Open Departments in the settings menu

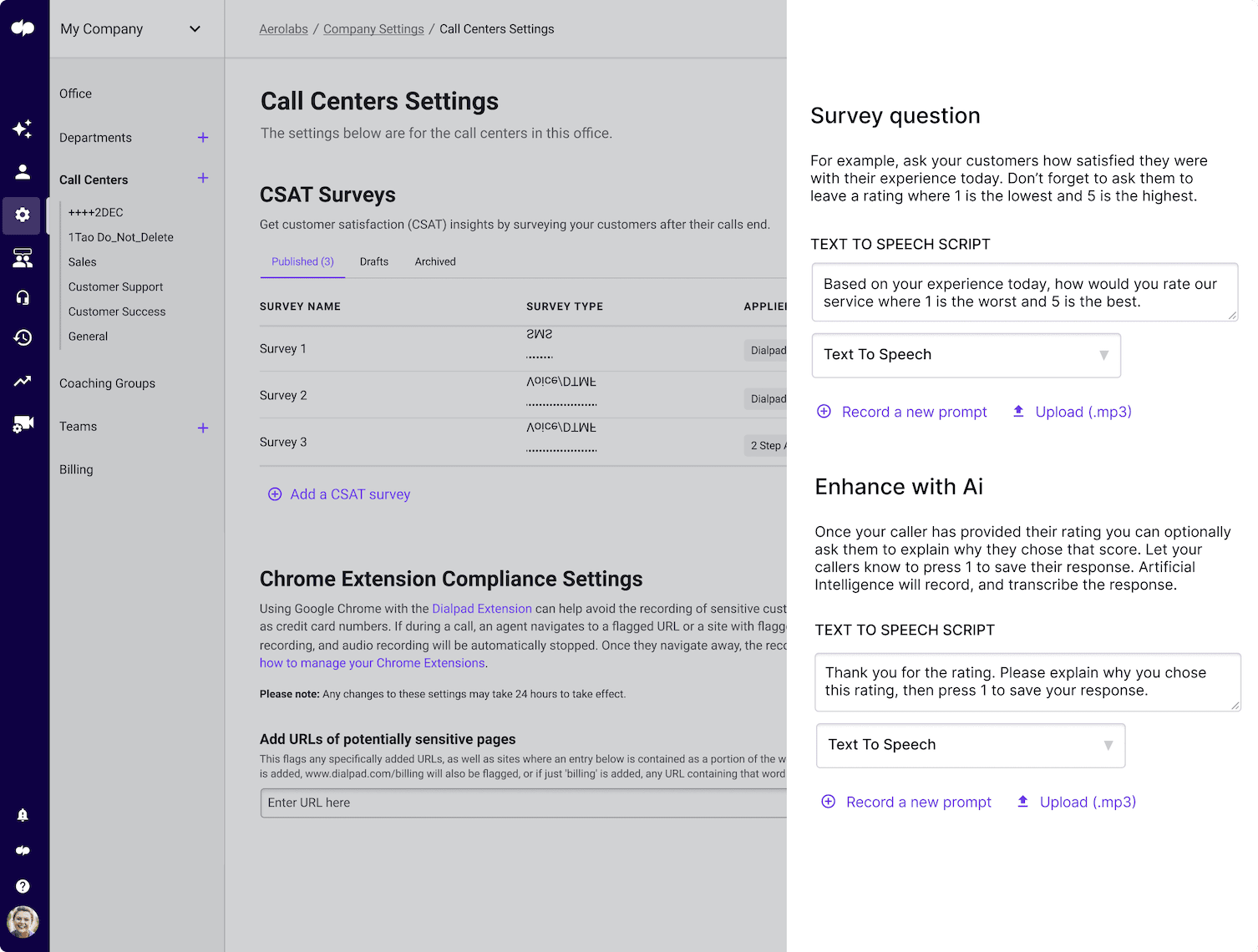(95, 138)
